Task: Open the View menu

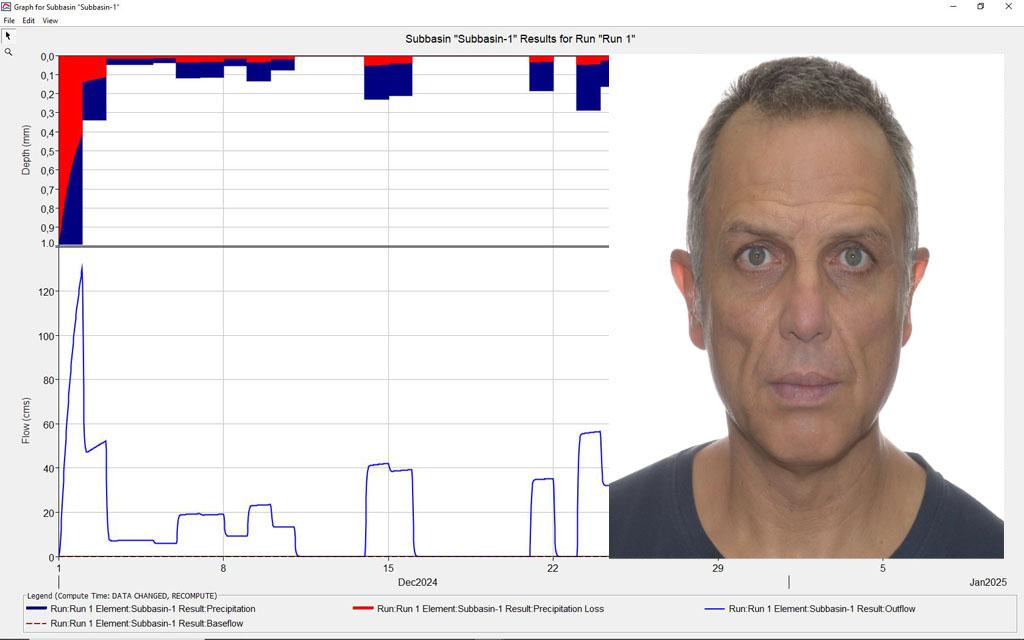Action: coord(50,21)
